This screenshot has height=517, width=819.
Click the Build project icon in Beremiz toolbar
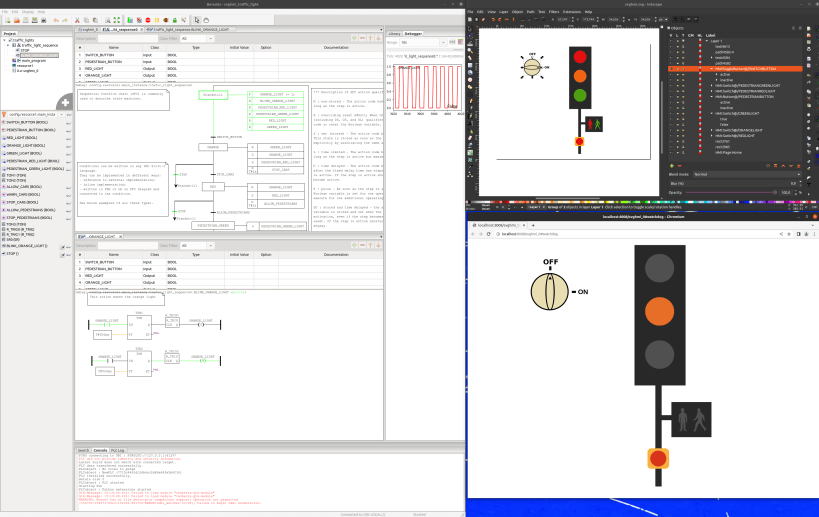click(x=130, y=20)
